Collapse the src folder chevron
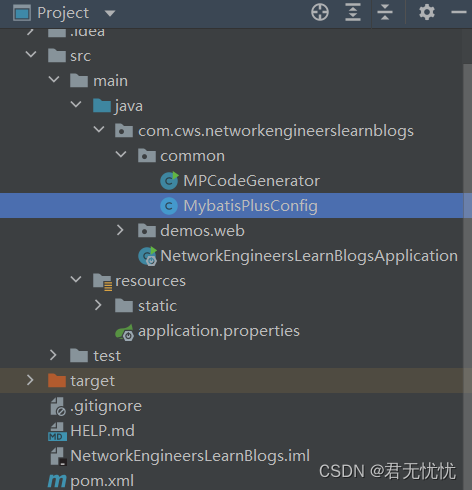The width and height of the screenshot is (472, 490). pyautogui.click(x=31, y=54)
